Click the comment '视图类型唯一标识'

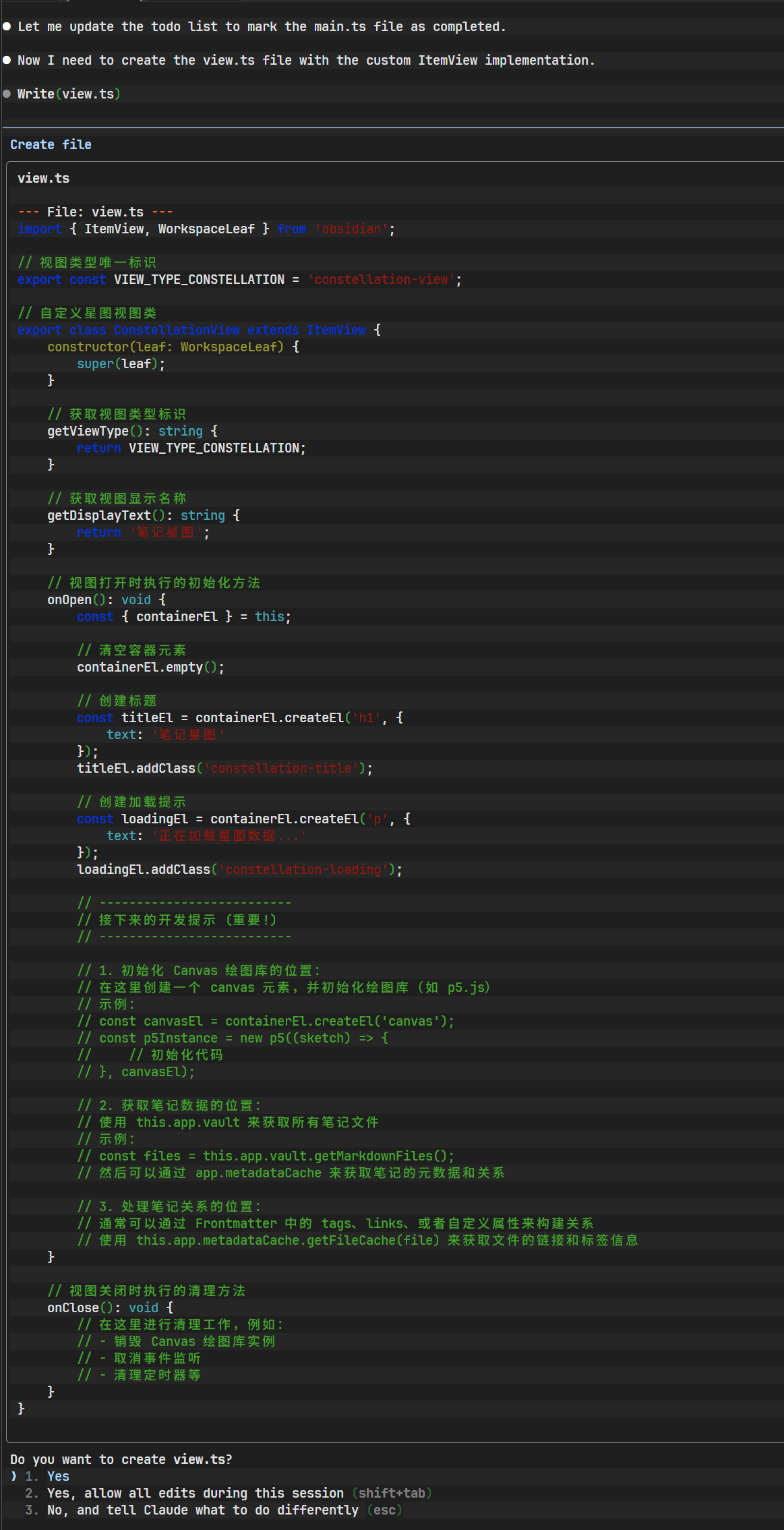click(87, 262)
